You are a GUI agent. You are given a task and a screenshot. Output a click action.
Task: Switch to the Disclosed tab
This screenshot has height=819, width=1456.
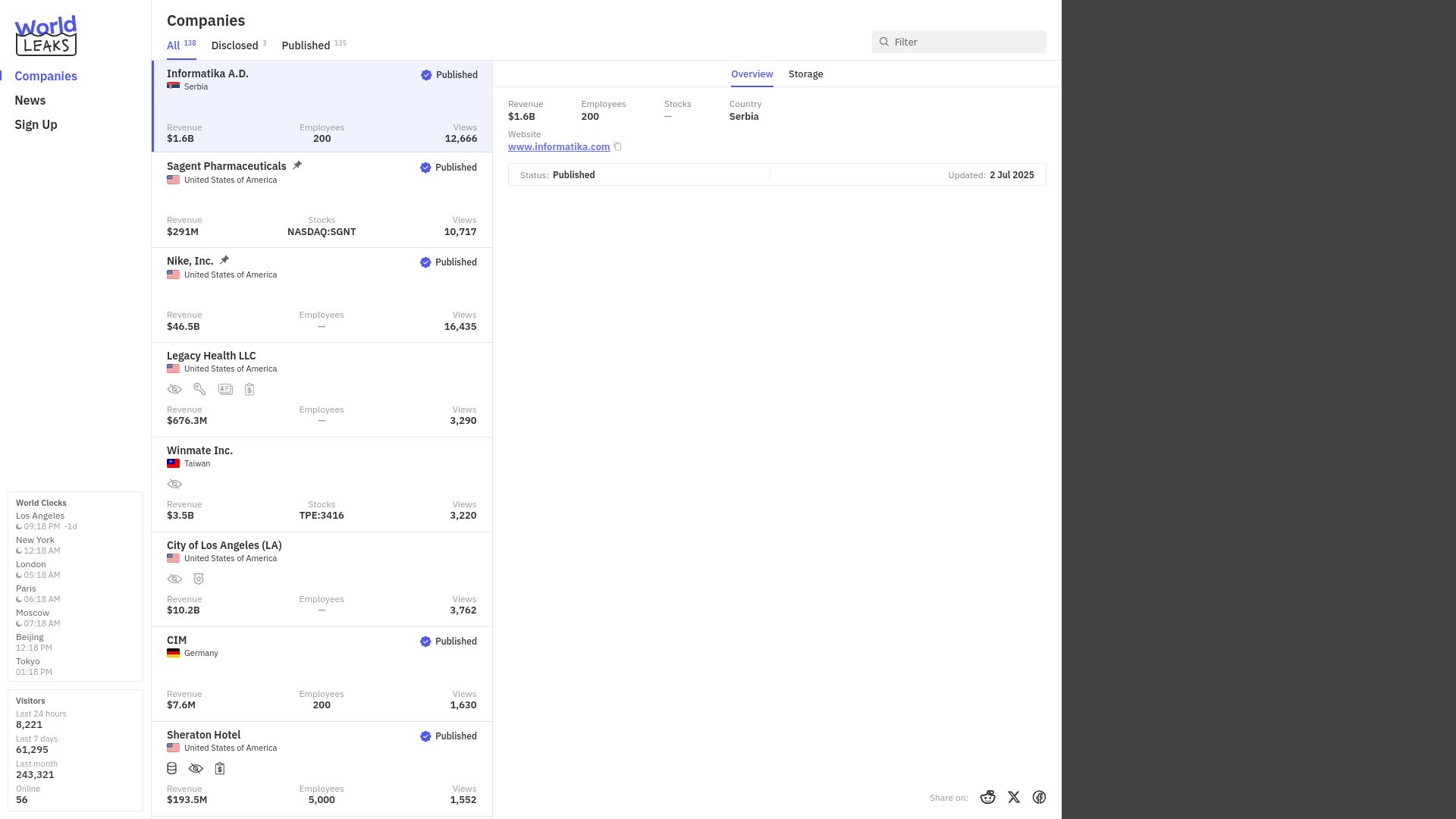point(239,45)
